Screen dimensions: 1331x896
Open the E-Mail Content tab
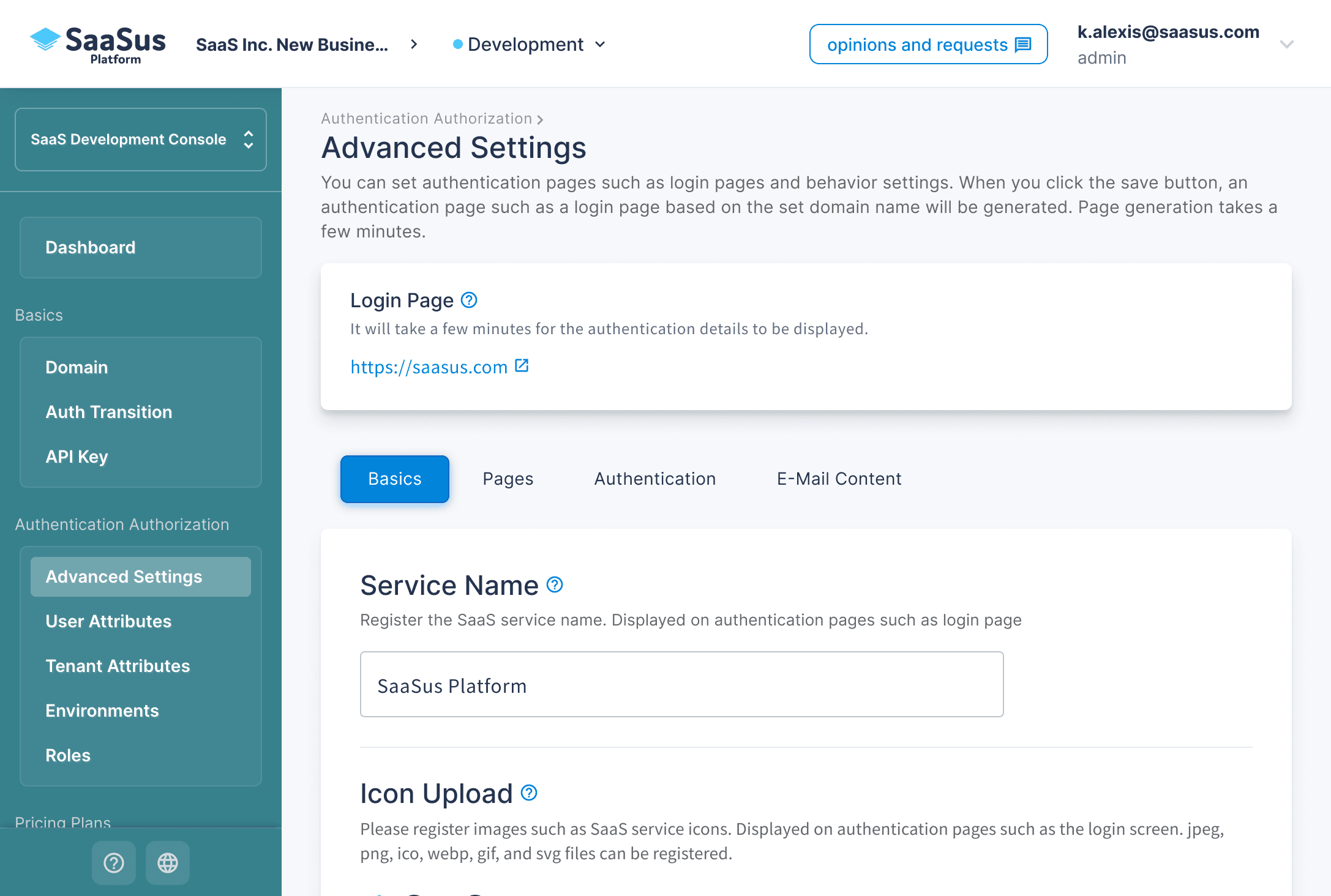point(839,479)
